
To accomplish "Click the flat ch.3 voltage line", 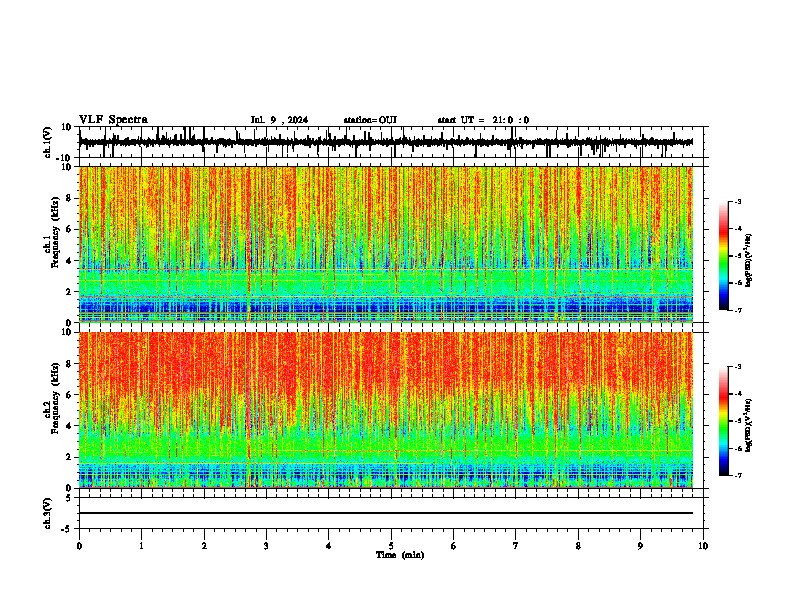I will click(386, 513).
